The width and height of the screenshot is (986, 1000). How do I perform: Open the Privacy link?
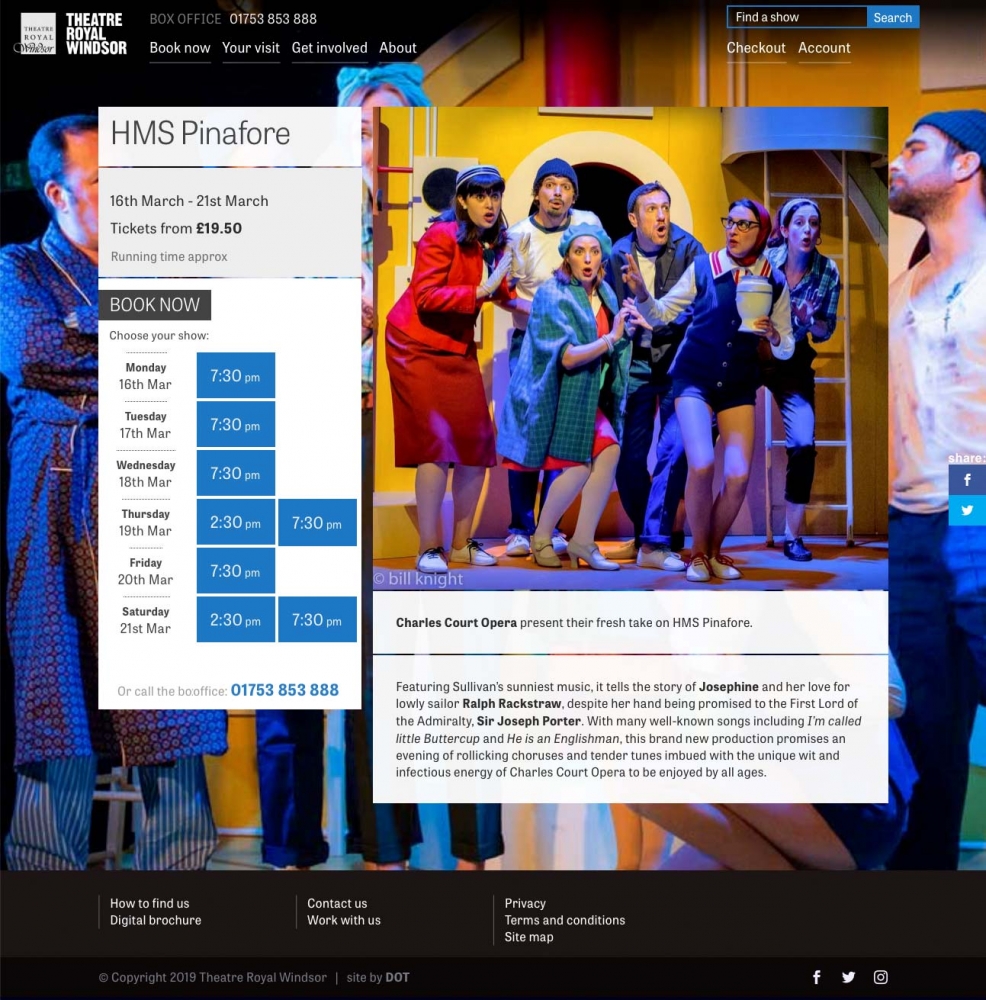point(525,903)
